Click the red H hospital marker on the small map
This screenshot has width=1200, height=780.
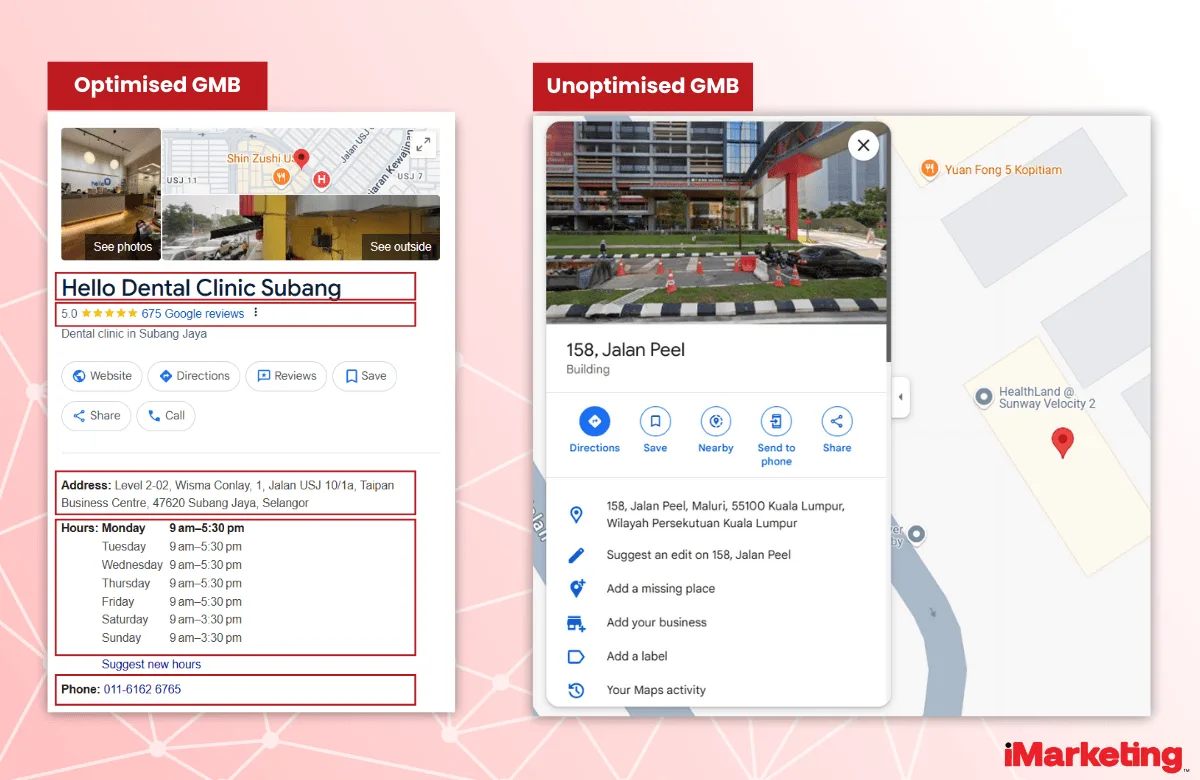click(321, 179)
